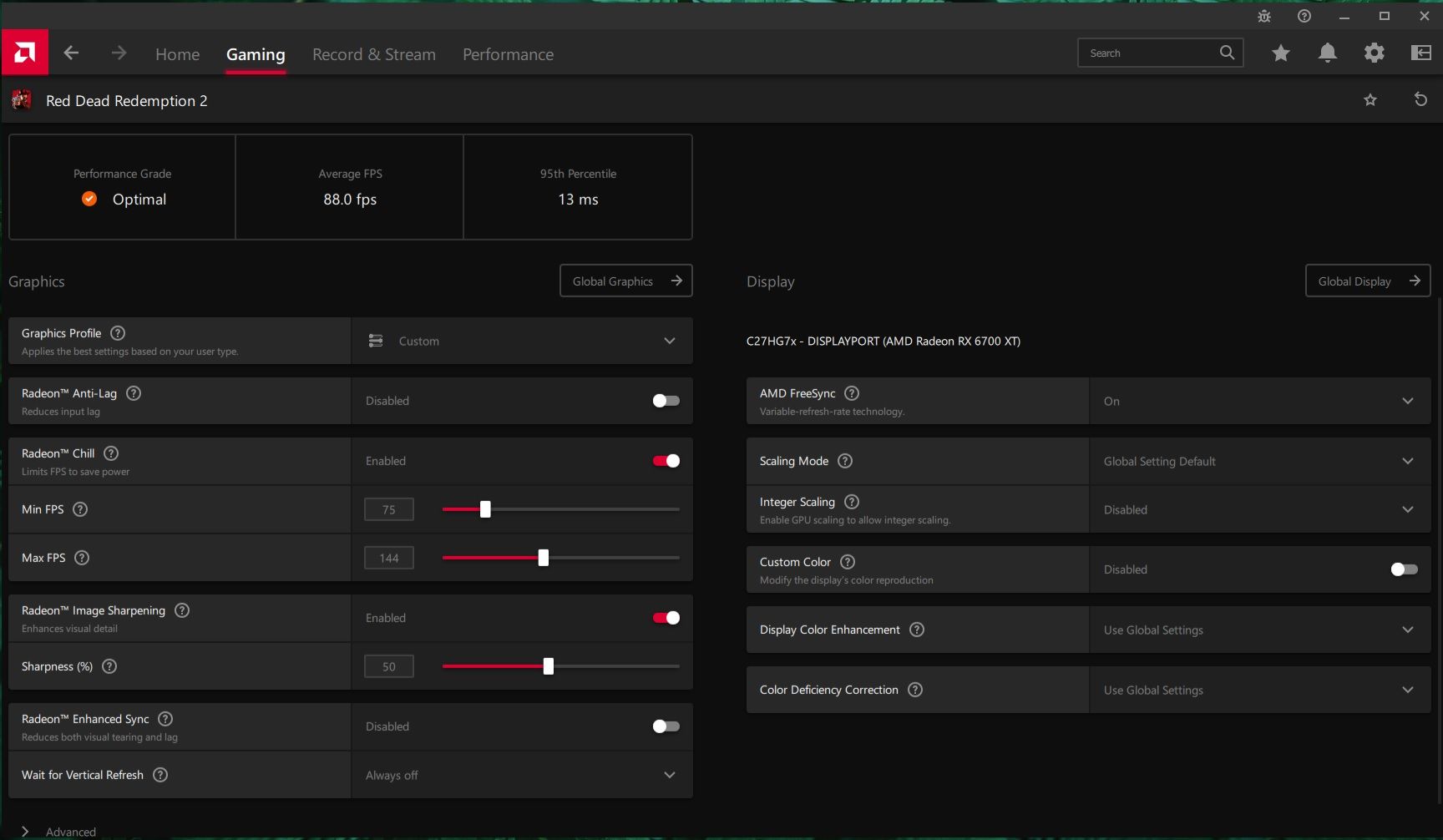
Task: Click the Global Display button
Action: pyautogui.click(x=1367, y=281)
